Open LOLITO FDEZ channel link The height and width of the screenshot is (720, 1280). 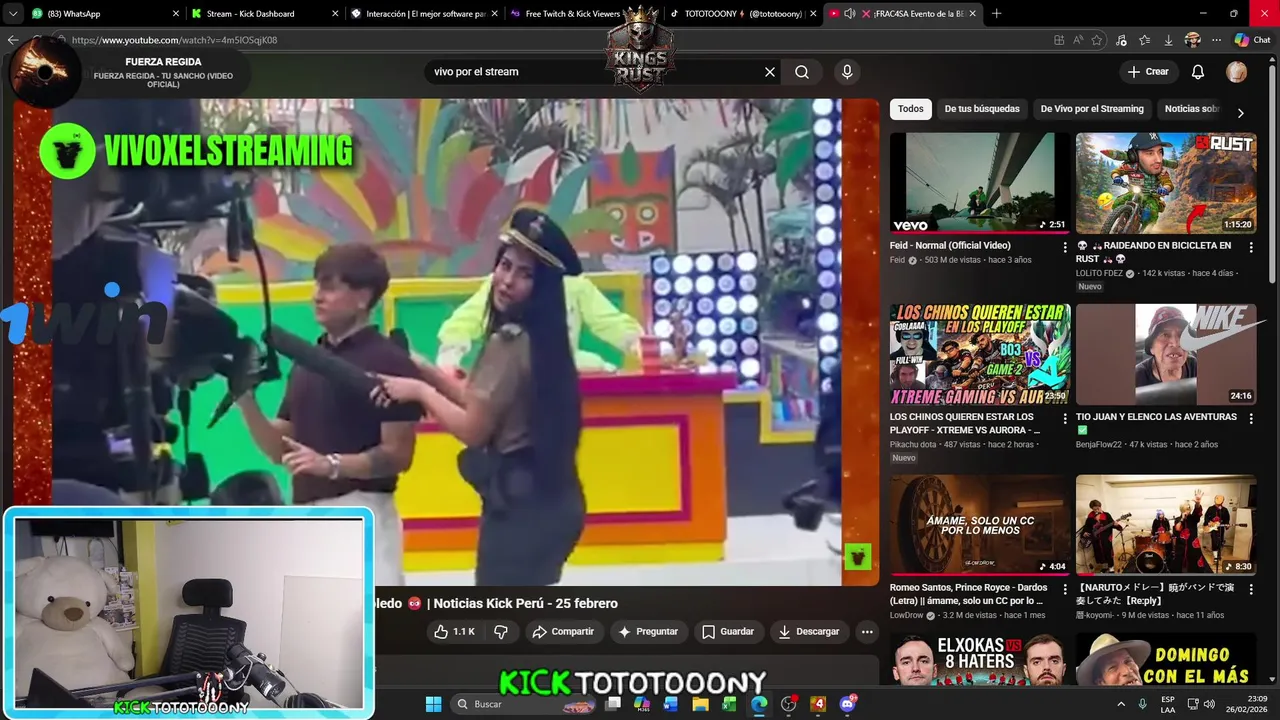click(x=1099, y=273)
